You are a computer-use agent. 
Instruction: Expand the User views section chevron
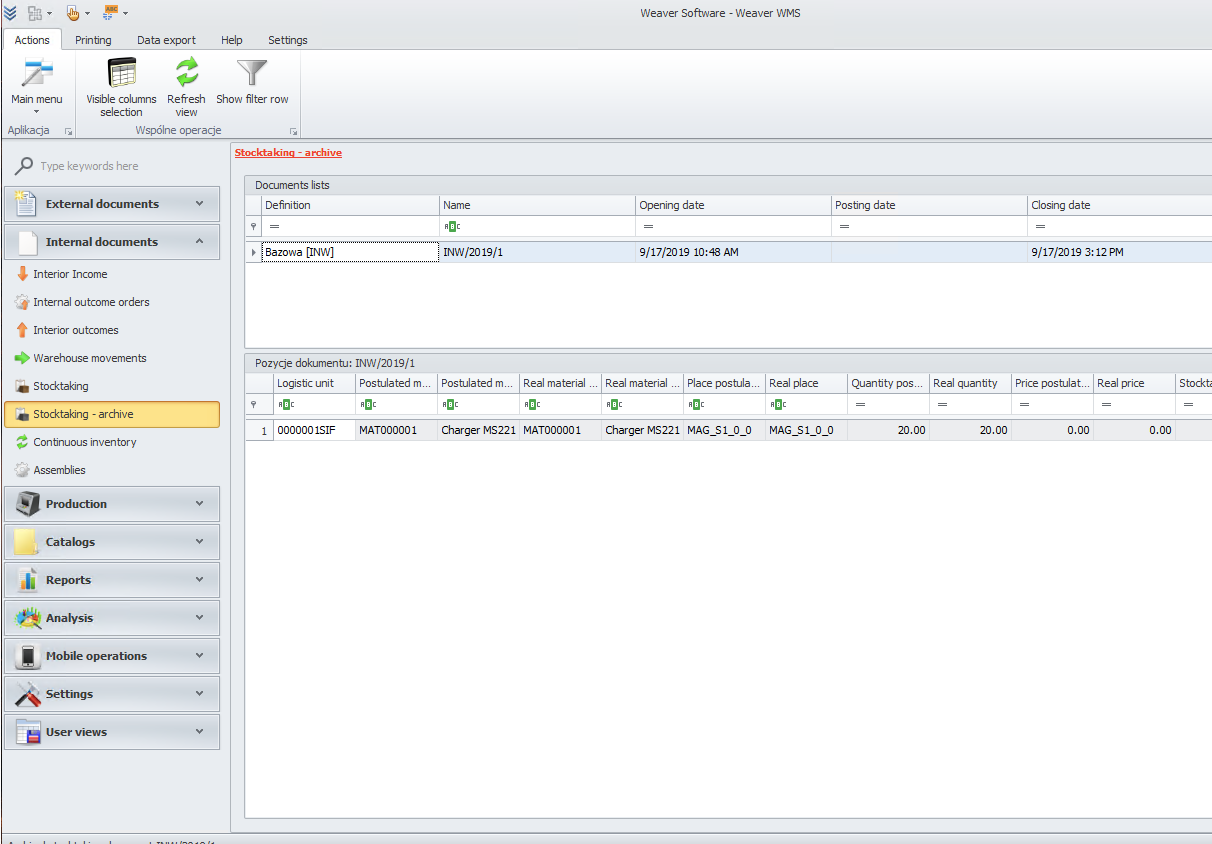pyautogui.click(x=200, y=732)
